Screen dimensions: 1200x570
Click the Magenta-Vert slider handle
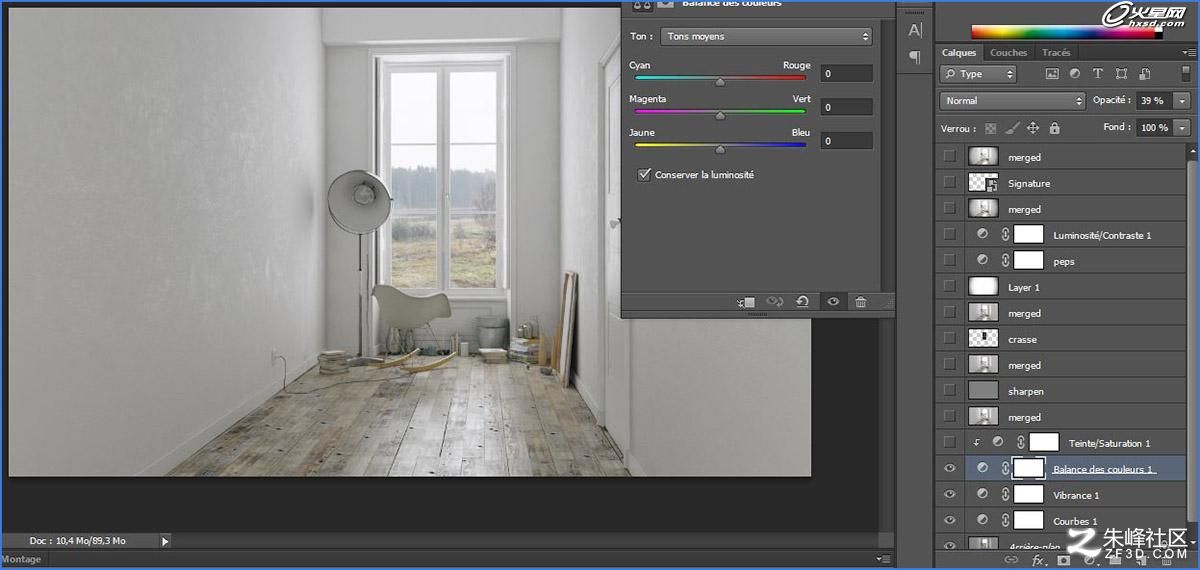[720, 116]
